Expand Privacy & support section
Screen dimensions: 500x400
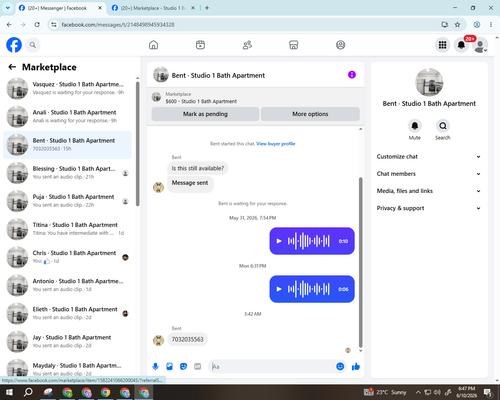pos(429,208)
